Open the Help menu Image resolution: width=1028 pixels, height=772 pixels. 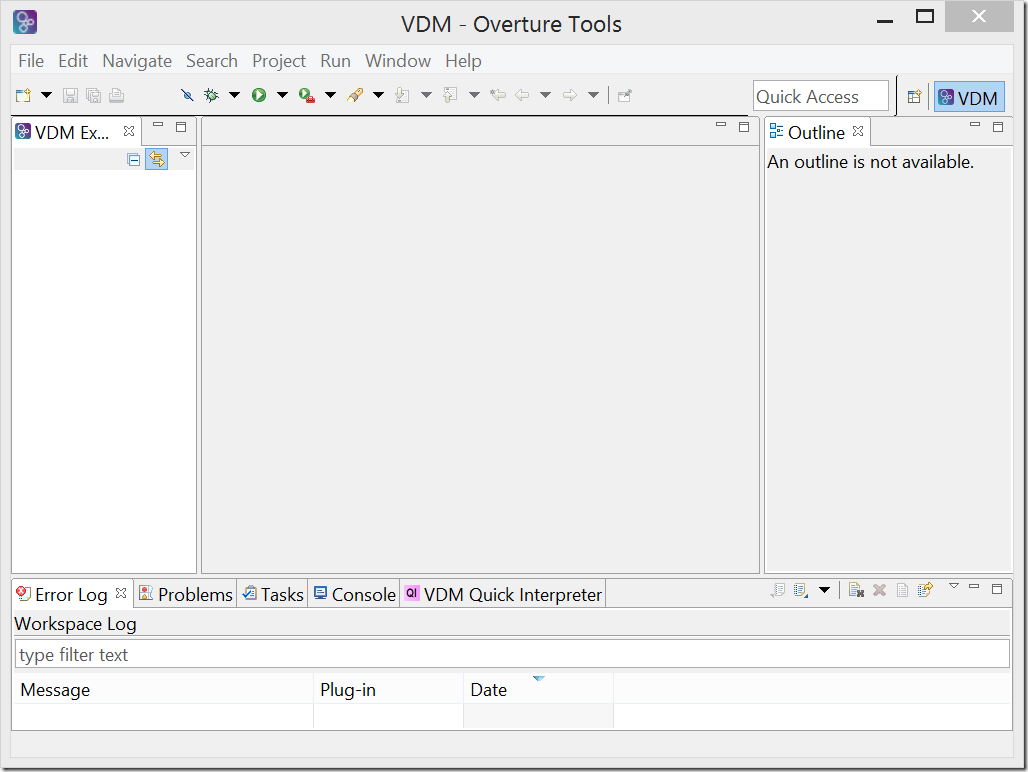point(463,61)
